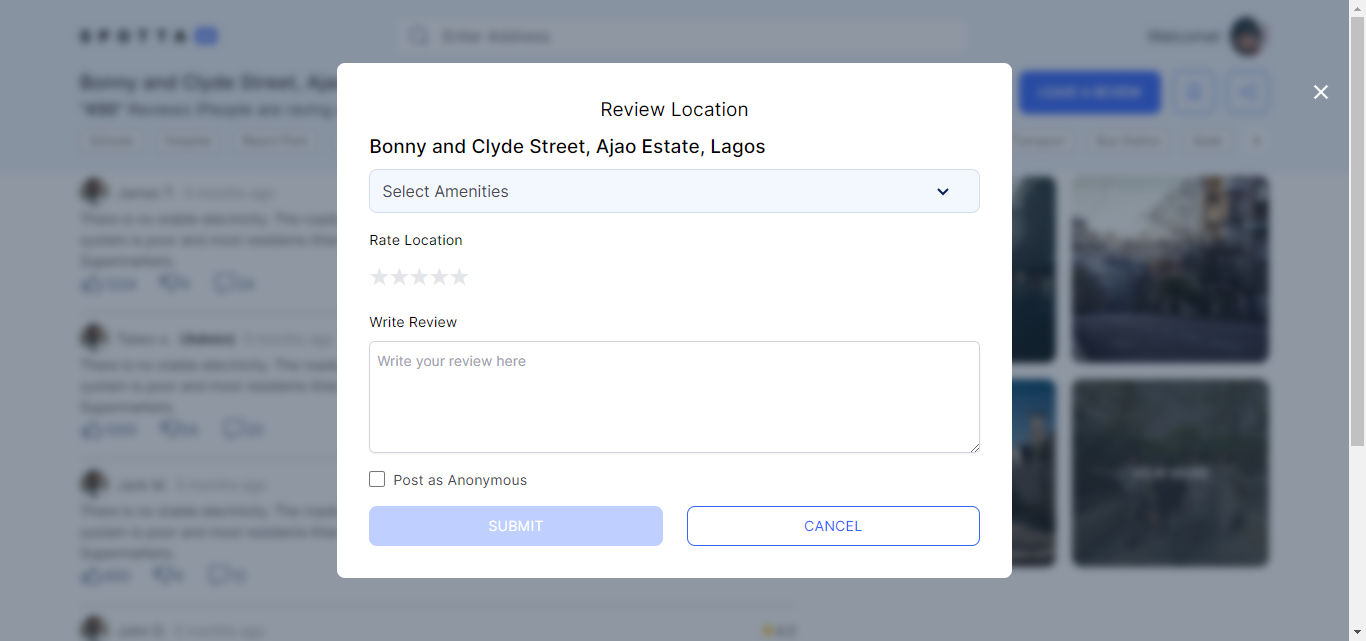Rate location with the first star
The height and width of the screenshot is (641, 1366).
[379, 277]
